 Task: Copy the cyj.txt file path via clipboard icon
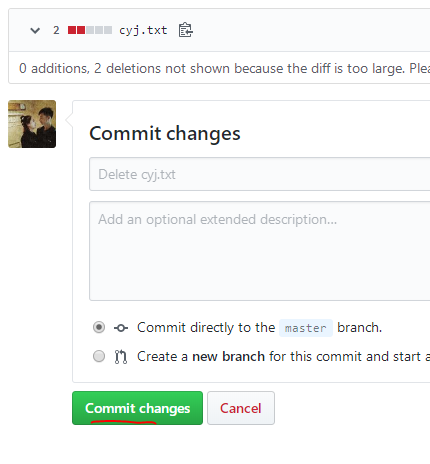coord(185,30)
